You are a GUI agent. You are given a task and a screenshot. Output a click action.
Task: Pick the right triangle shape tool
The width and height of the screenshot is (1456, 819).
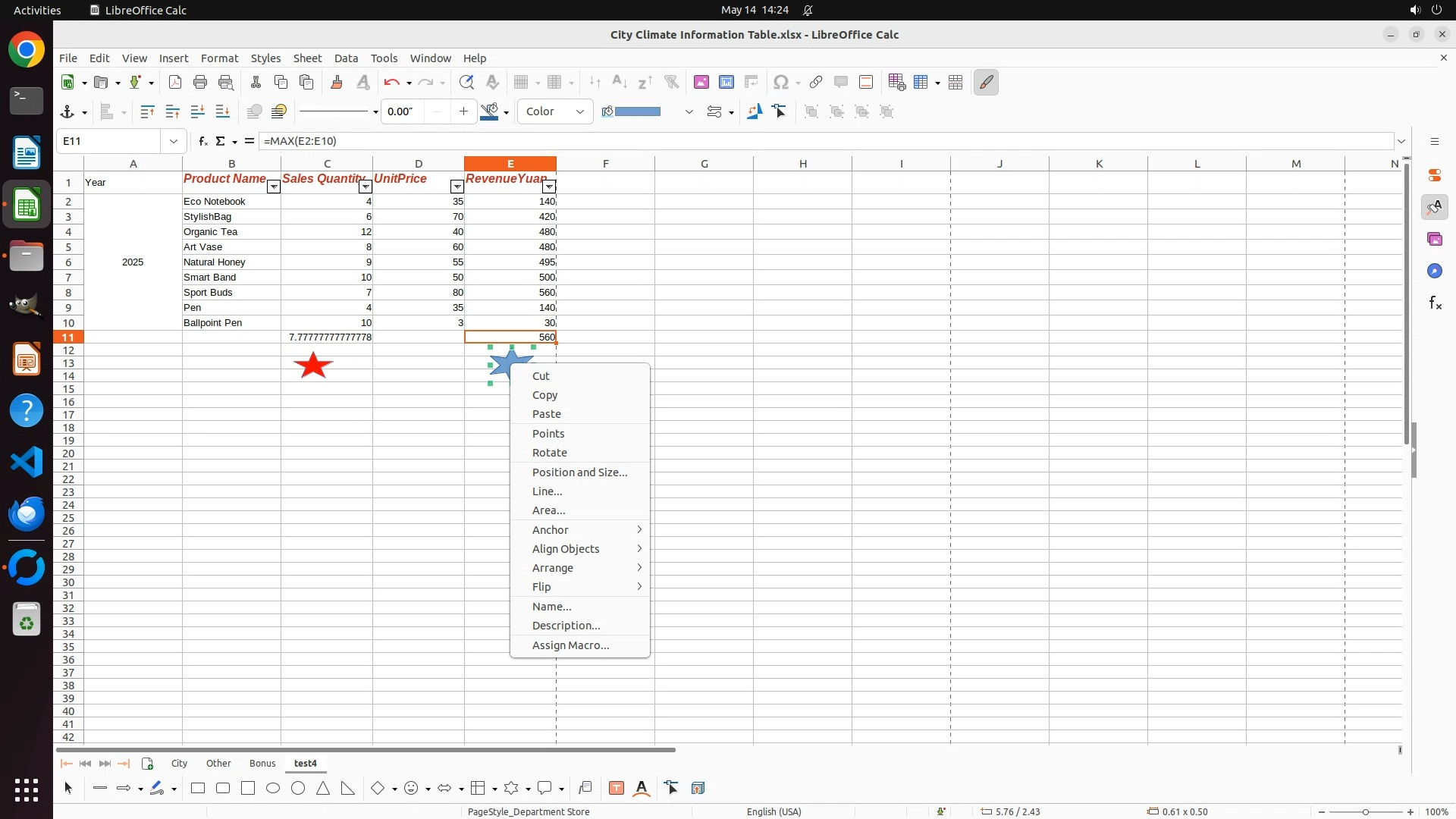[x=348, y=789]
